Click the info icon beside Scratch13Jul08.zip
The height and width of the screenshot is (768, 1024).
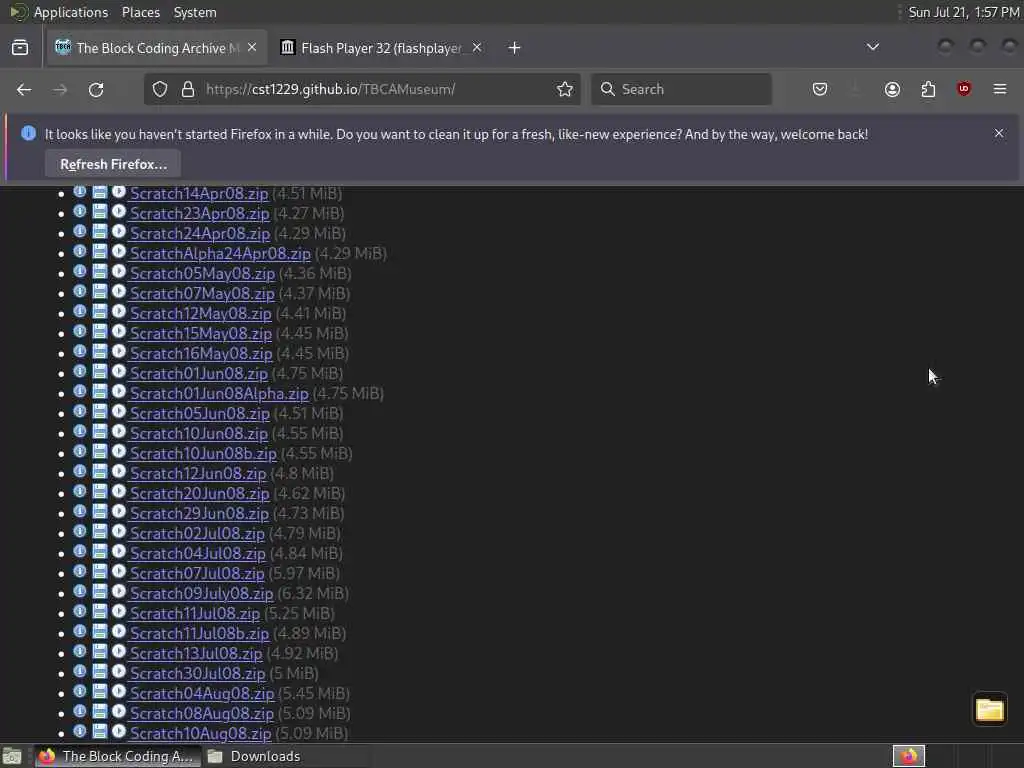(x=80, y=652)
